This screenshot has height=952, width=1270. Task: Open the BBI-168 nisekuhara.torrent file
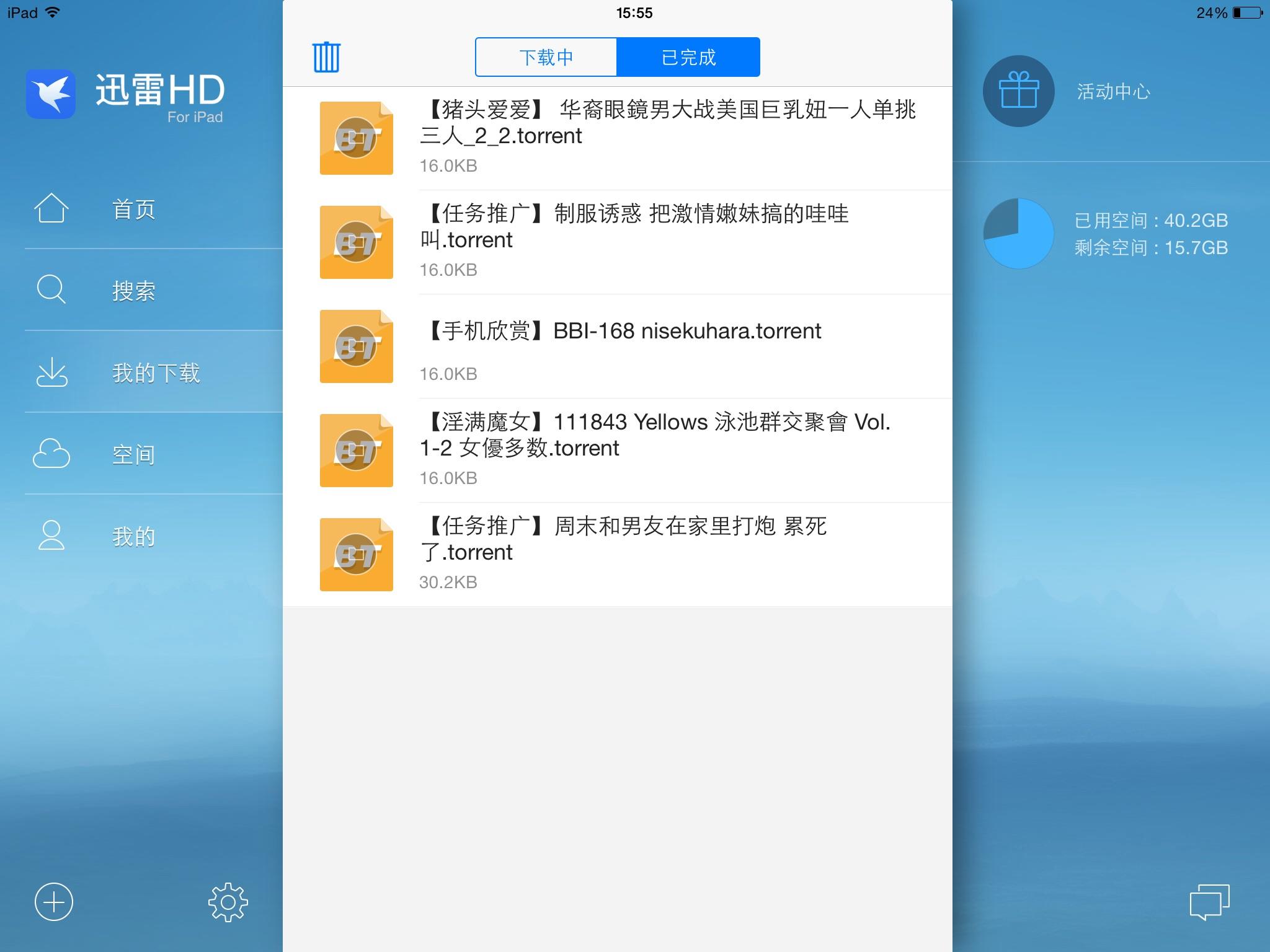(625, 332)
